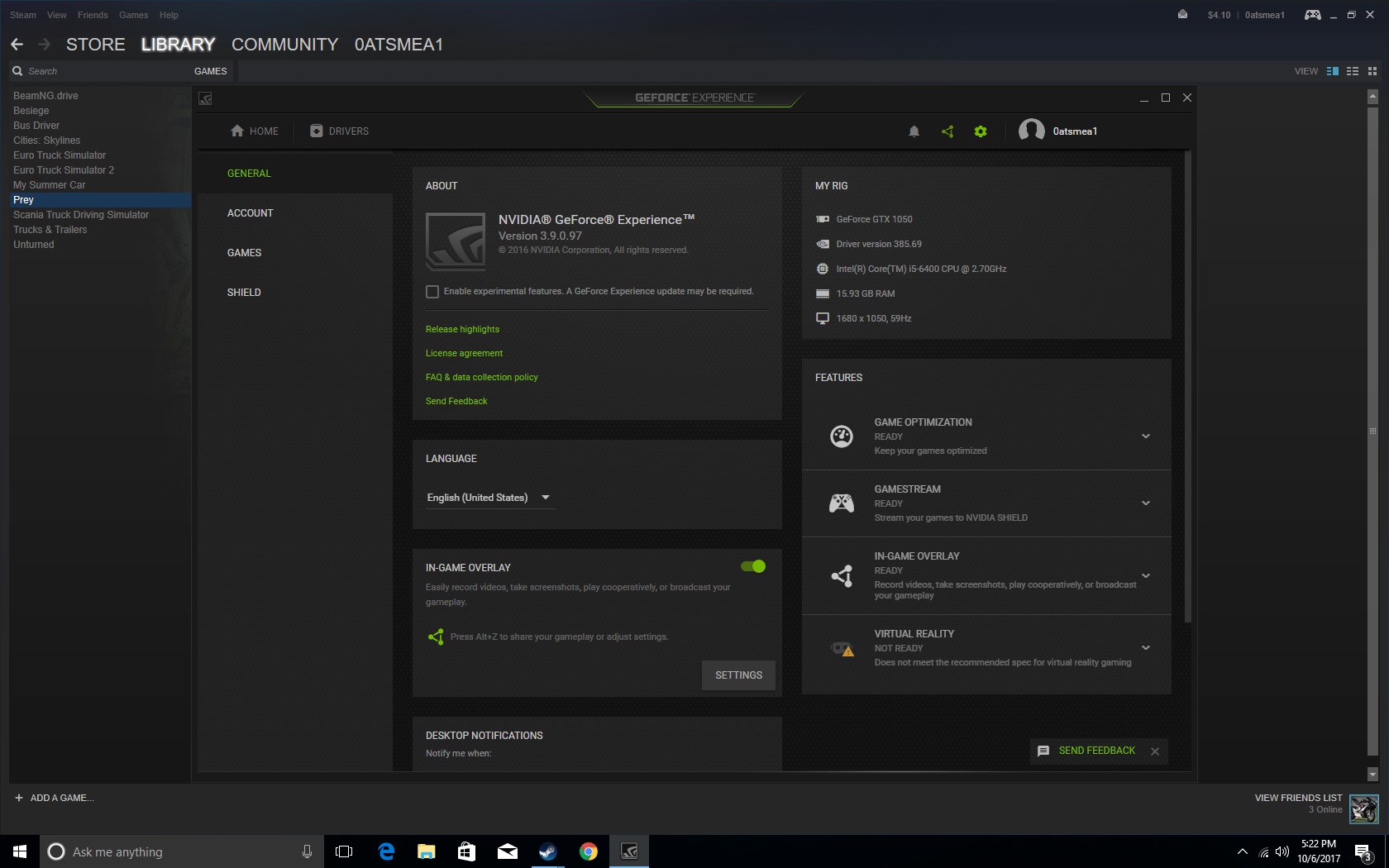Enable experimental features checkbox
1389x868 pixels.
pos(432,292)
